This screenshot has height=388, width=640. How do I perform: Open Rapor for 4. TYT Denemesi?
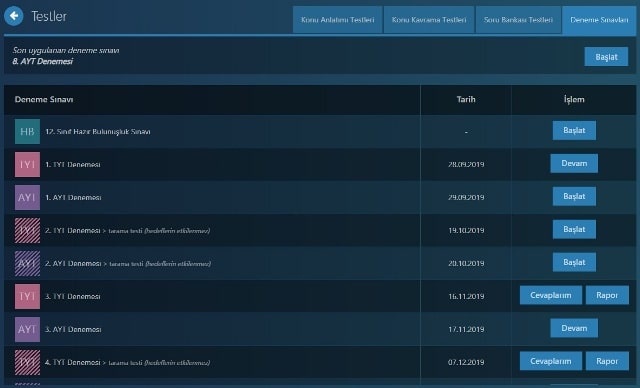607,361
